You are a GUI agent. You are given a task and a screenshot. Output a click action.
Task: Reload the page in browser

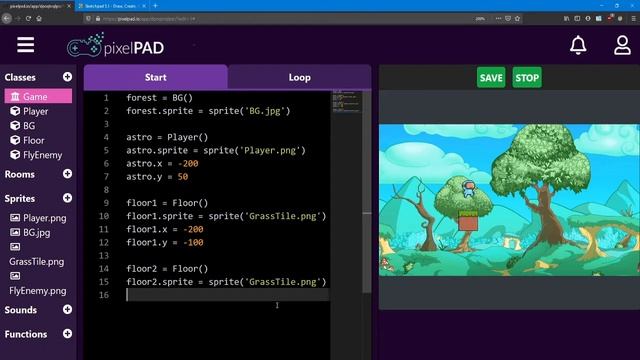[28, 18]
